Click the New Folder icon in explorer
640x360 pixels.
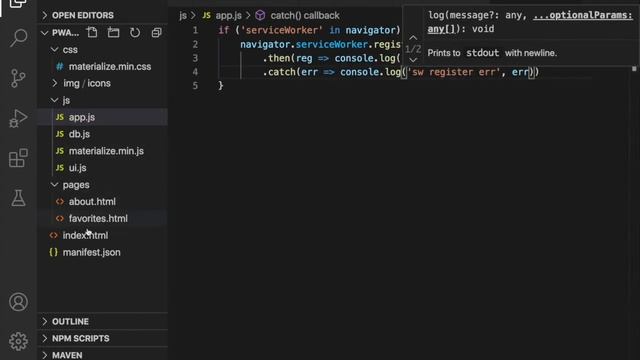[113, 32]
